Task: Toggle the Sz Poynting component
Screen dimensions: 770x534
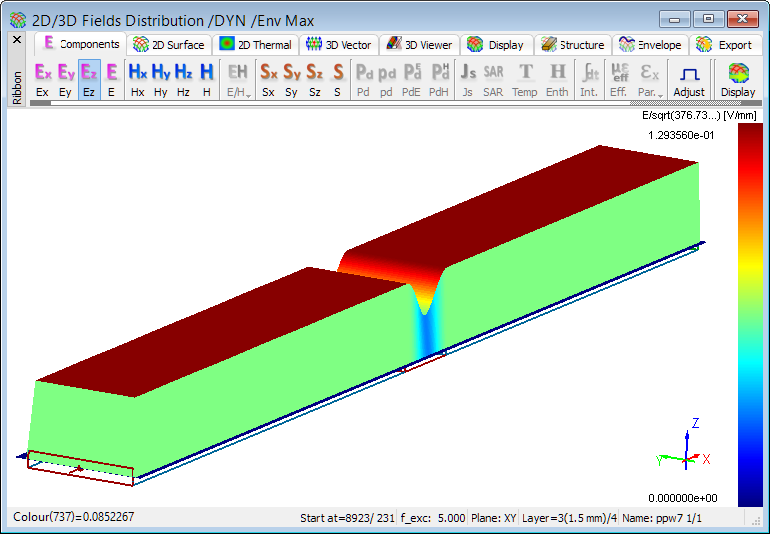Action: tap(314, 80)
